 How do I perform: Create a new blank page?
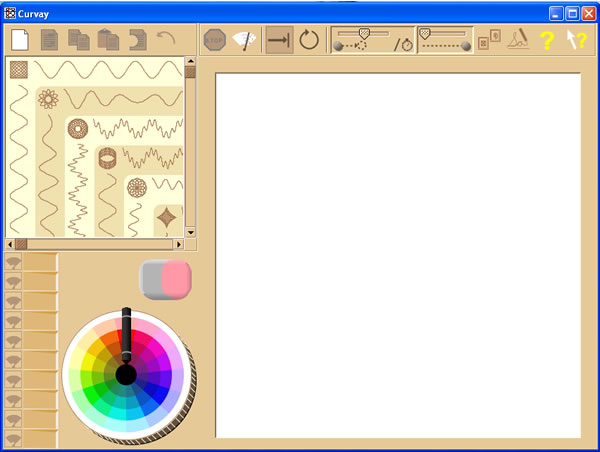point(20,39)
